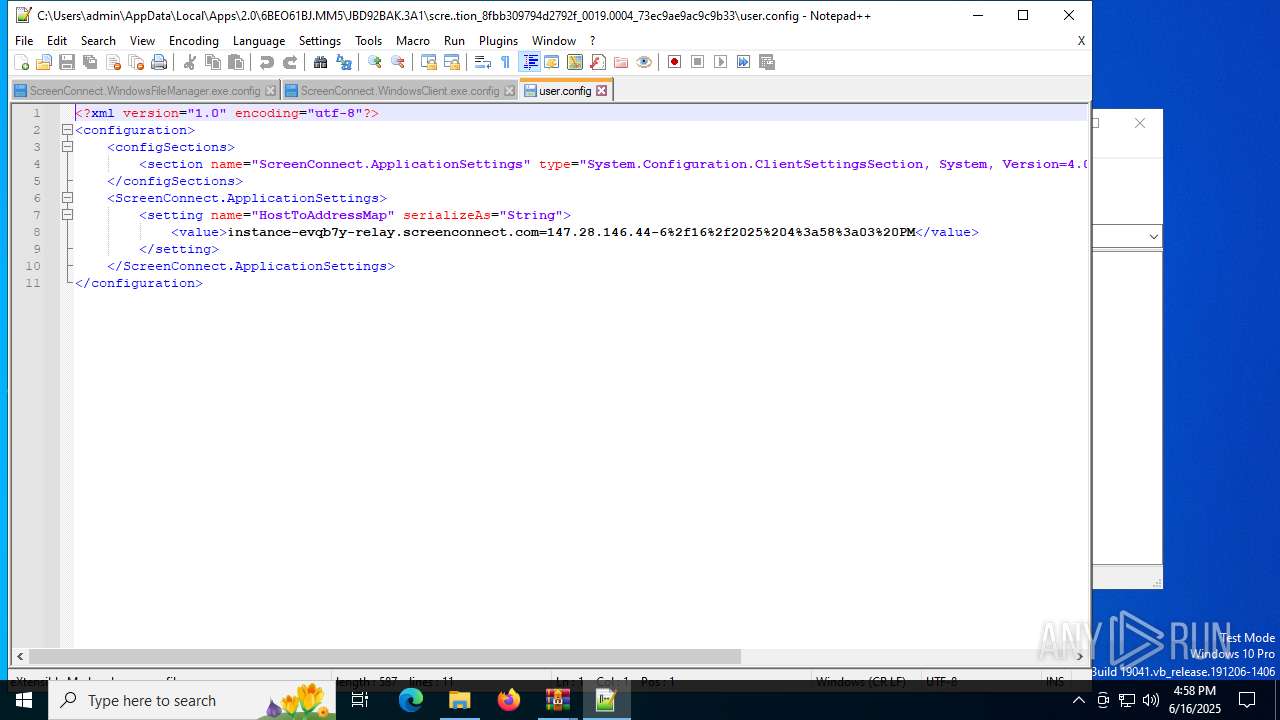The width and height of the screenshot is (1280, 720).
Task: Open File Explorer from taskbar
Action: [460, 700]
